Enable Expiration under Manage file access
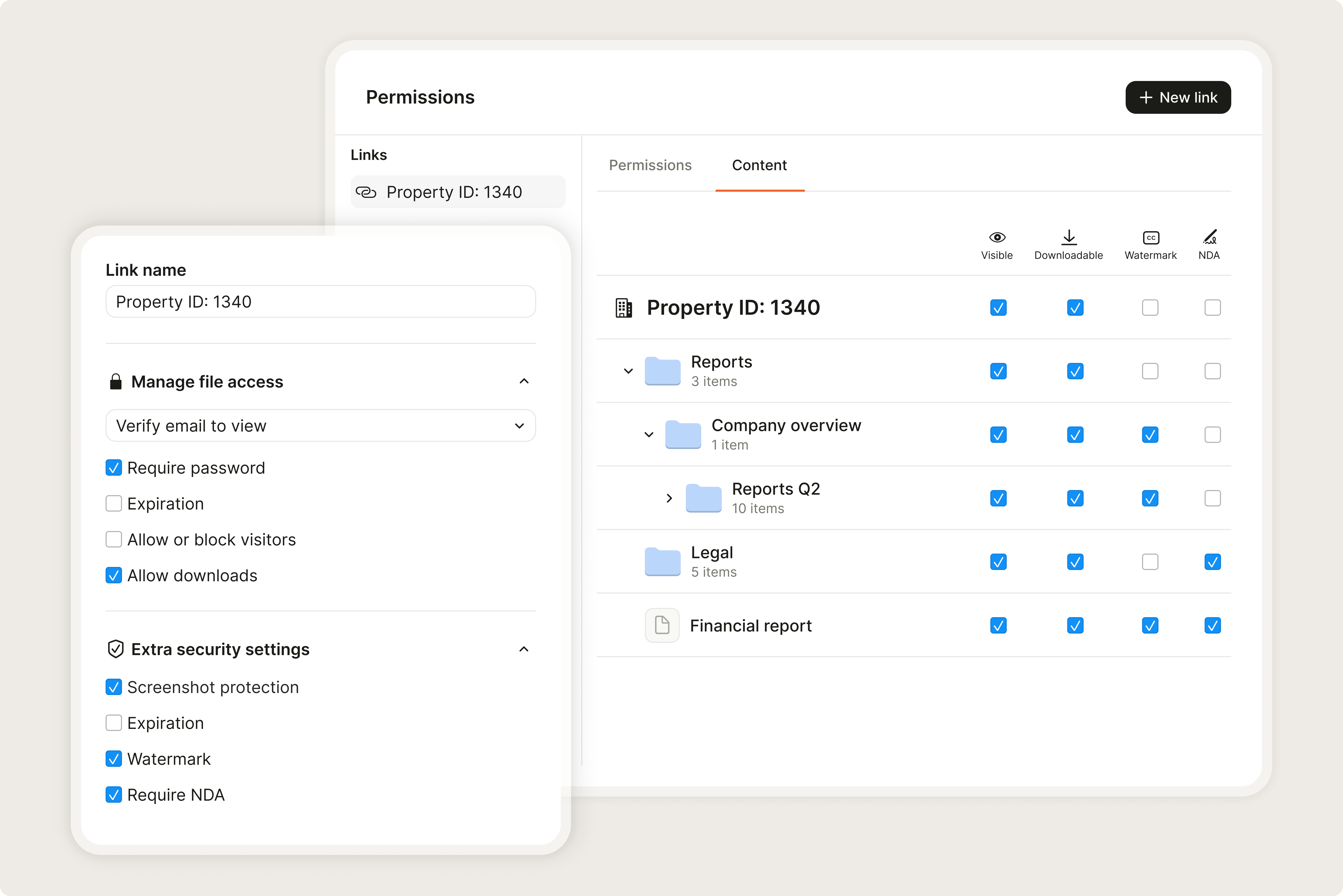The width and height of the screenshot is (1343, 896). coord(114,503)
